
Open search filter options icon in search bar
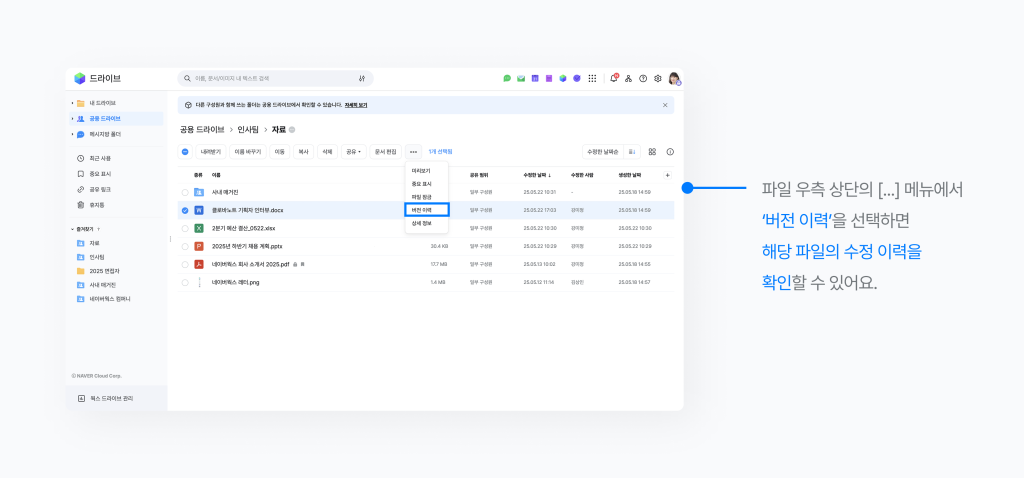(x=362, y=78)
